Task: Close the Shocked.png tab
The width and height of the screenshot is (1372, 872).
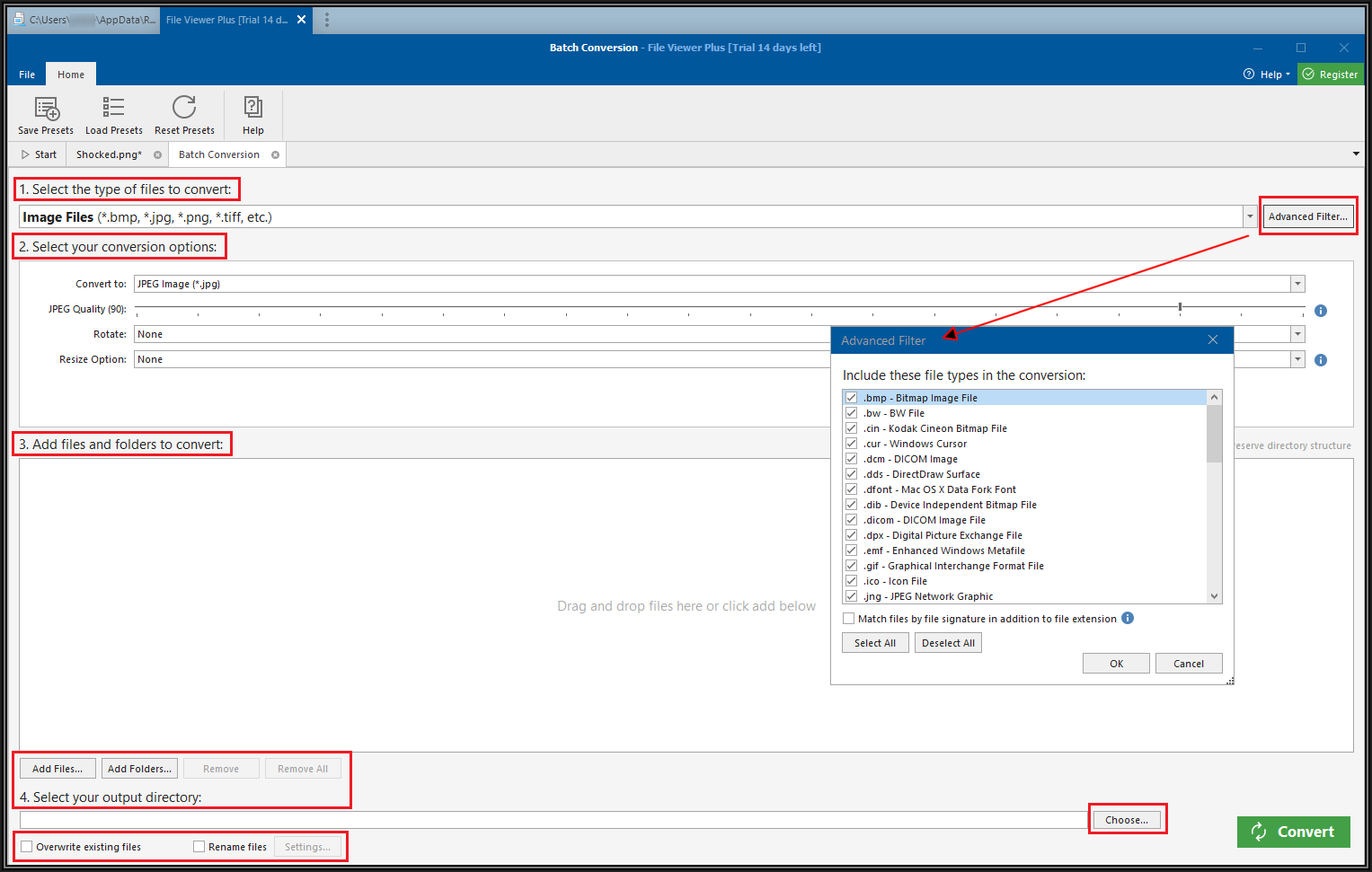Action: pyautogui.click(x=157, y=155)
